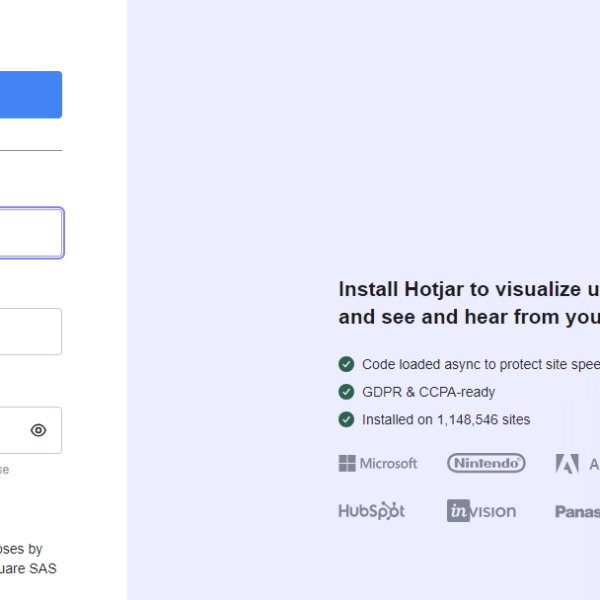Click checkmark icon beside 'Installed on 1,148,546 sites'
Viewport: 600px width, 600px height.
coord(346,419)
